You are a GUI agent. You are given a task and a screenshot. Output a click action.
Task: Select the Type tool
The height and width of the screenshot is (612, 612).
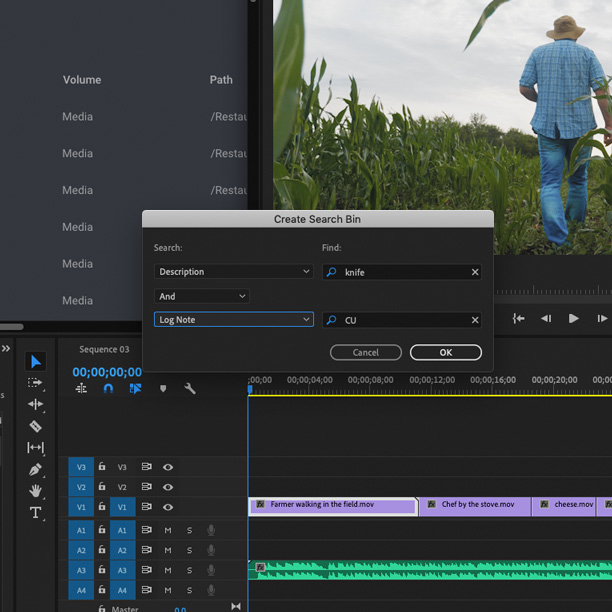[x=36, y=513]
